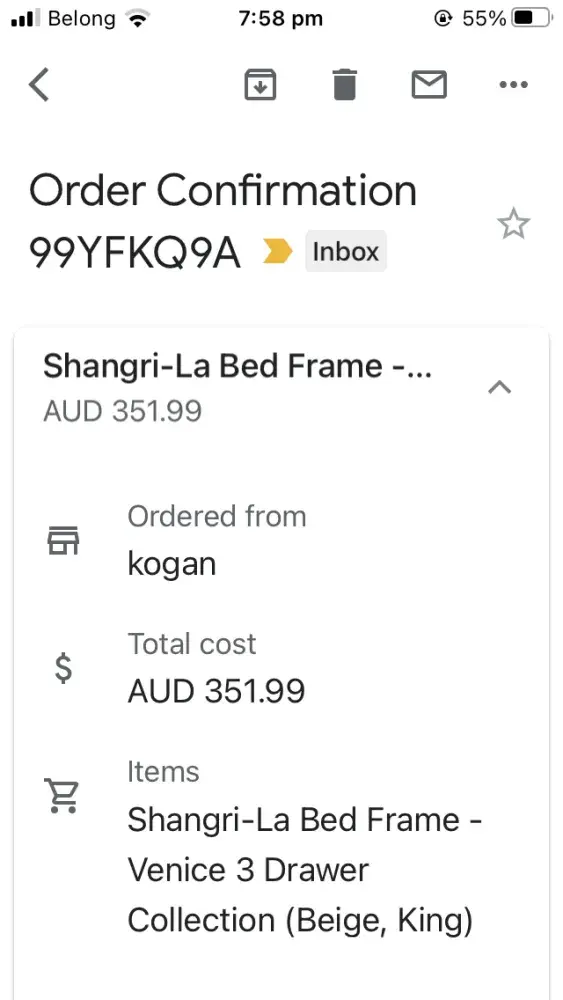Archive this email
Image resolution: width=563 pixels, height=1000 pixels.
260,84
